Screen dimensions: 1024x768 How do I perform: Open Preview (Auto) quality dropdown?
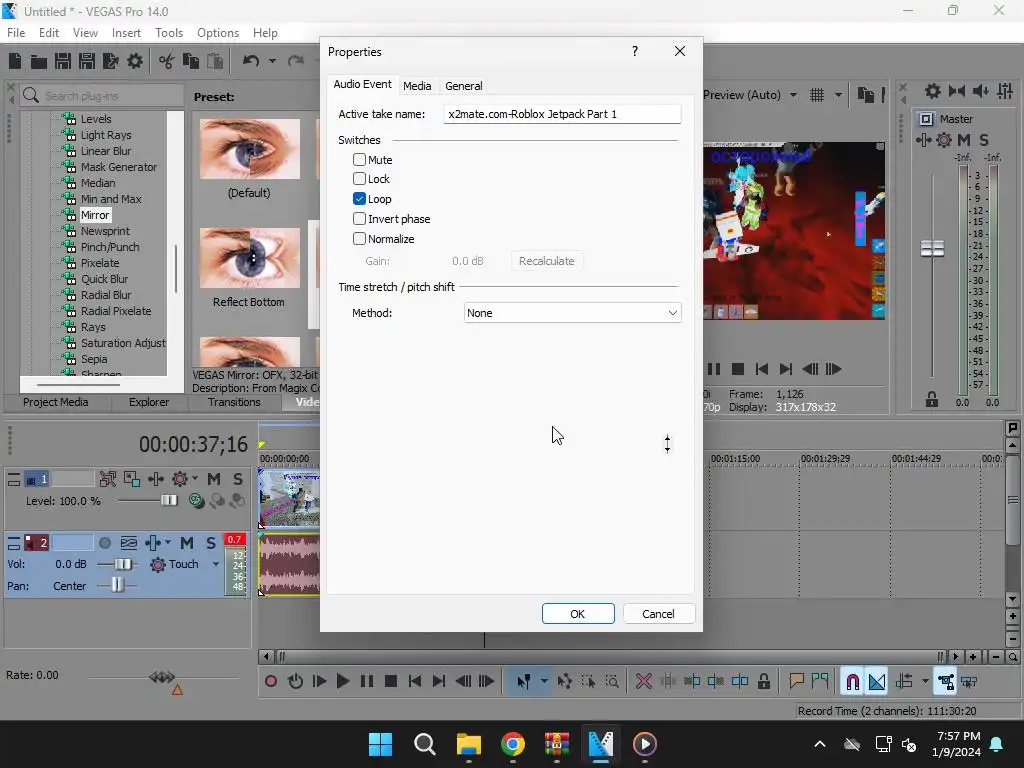click(x=793, y=95)
